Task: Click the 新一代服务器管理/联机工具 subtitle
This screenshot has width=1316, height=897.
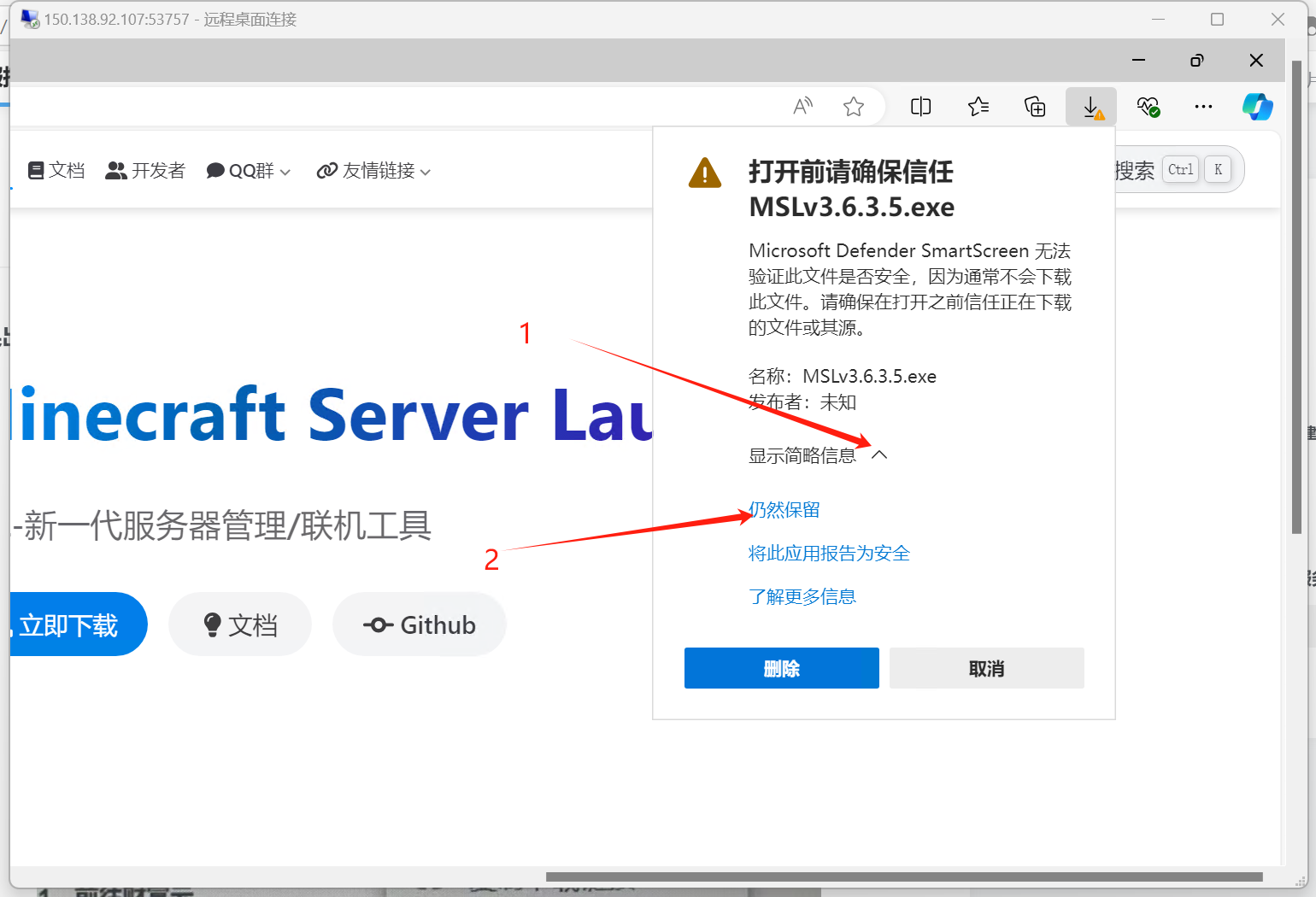Action: (222, 525)
